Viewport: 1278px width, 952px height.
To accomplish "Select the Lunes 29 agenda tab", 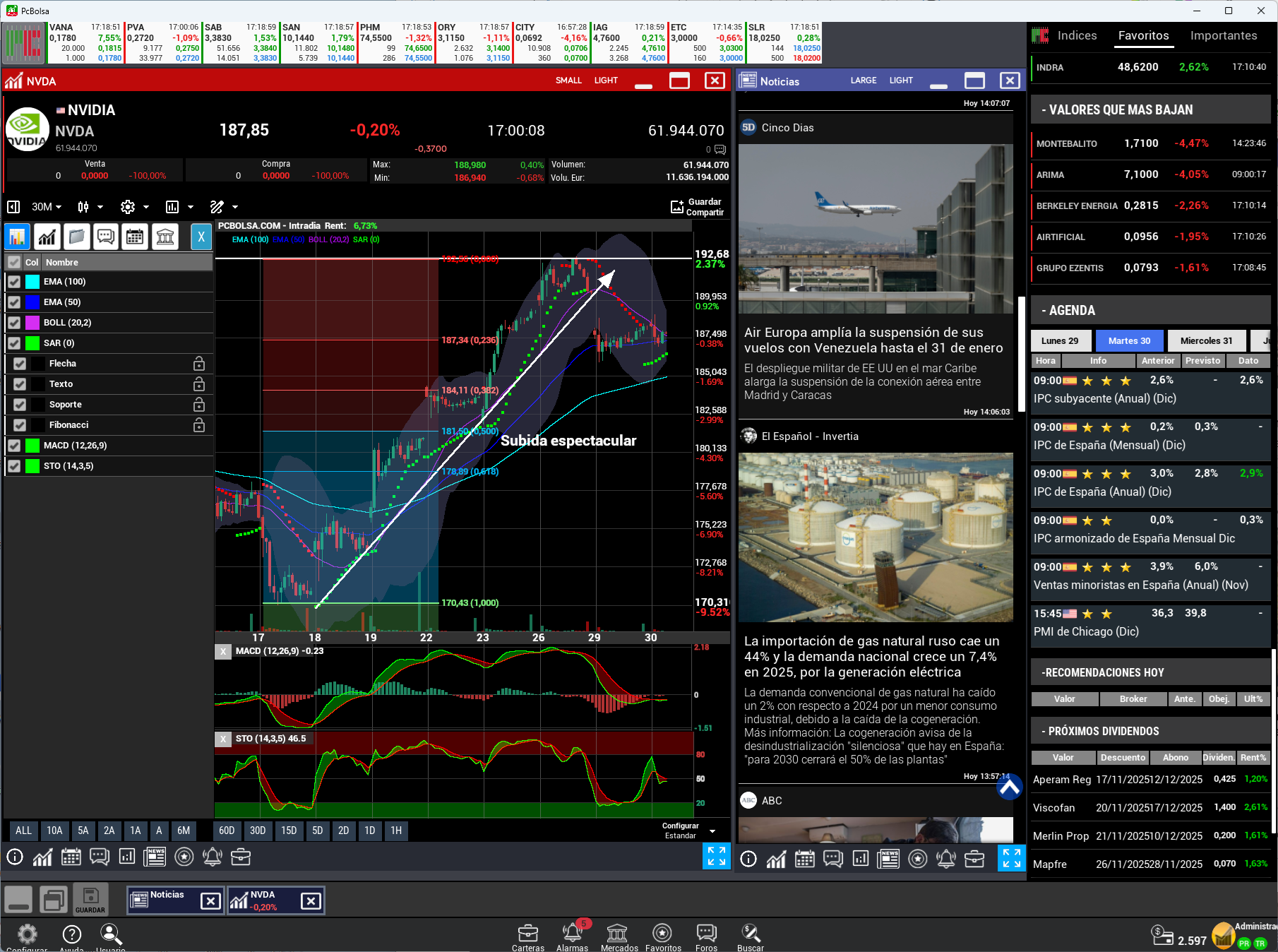I will [x=1060, y=340].
